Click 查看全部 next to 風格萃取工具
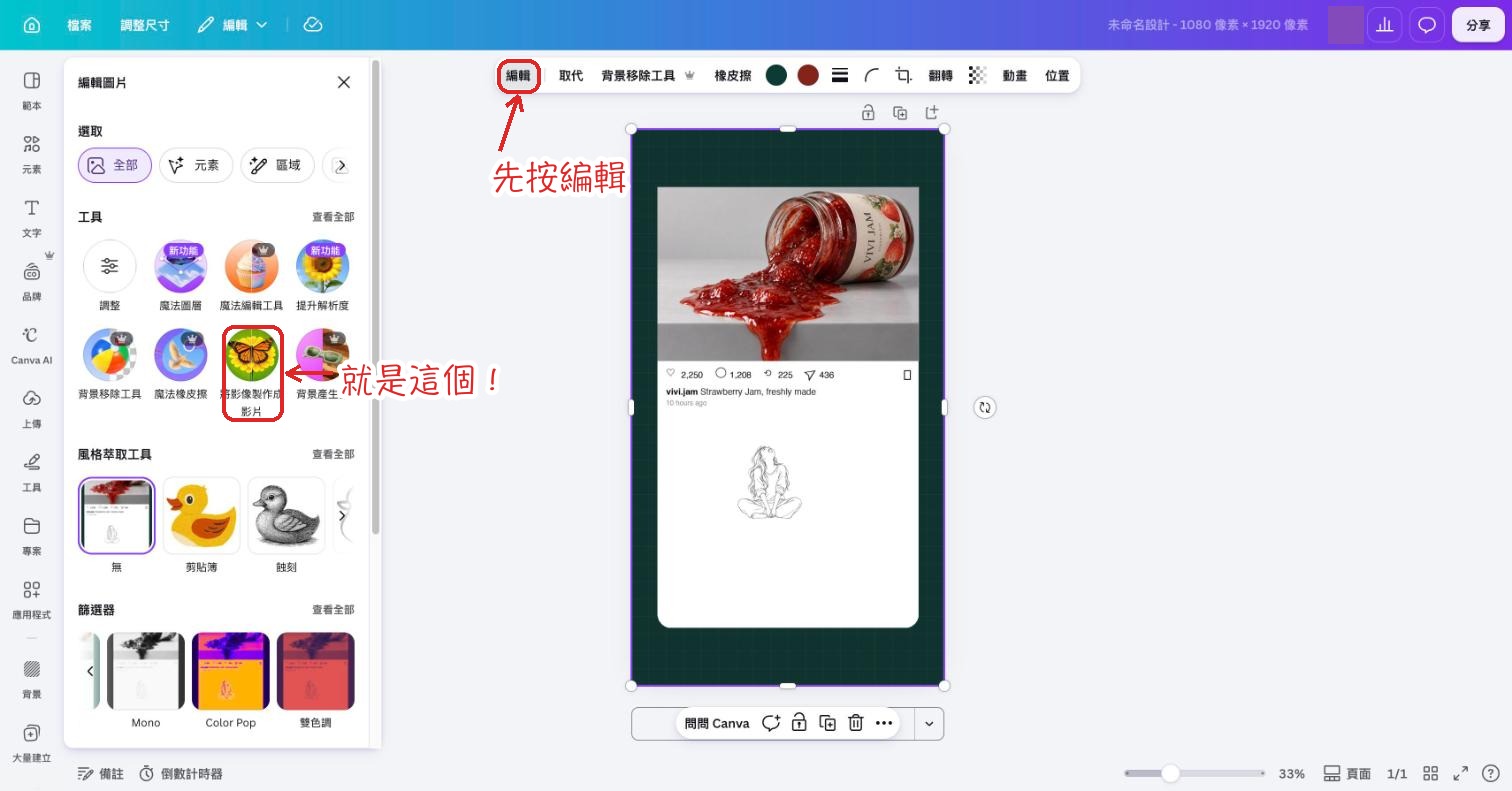Viewport: 1512px width, 791px height. [x=333, y=454]
